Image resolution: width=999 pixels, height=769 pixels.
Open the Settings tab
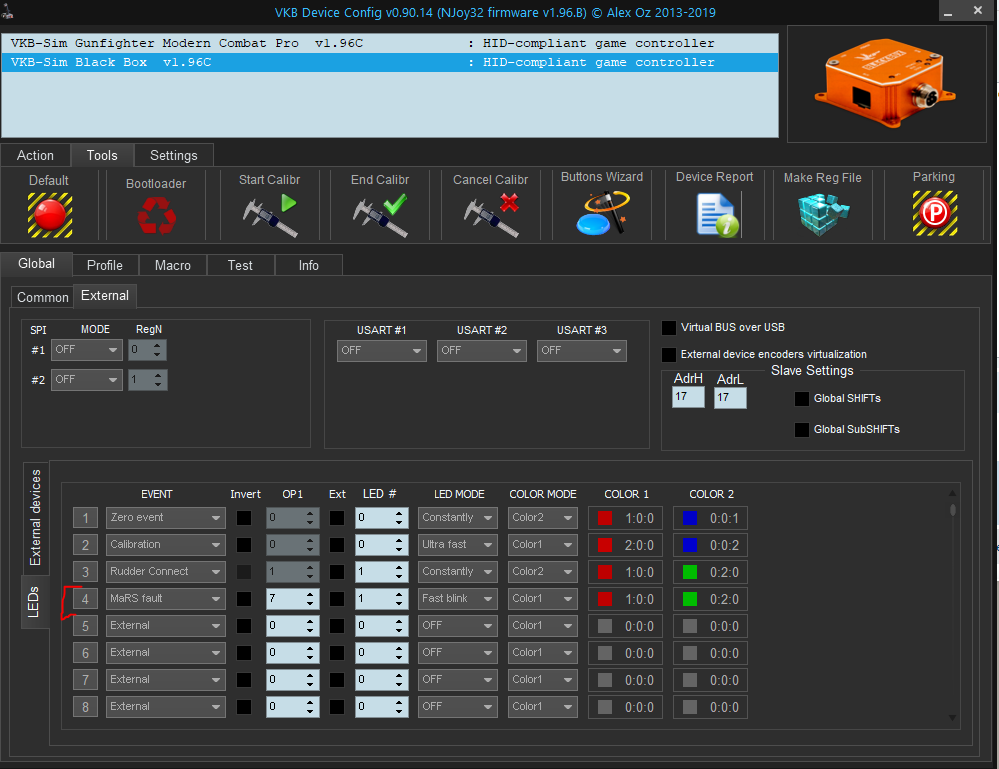173,155
